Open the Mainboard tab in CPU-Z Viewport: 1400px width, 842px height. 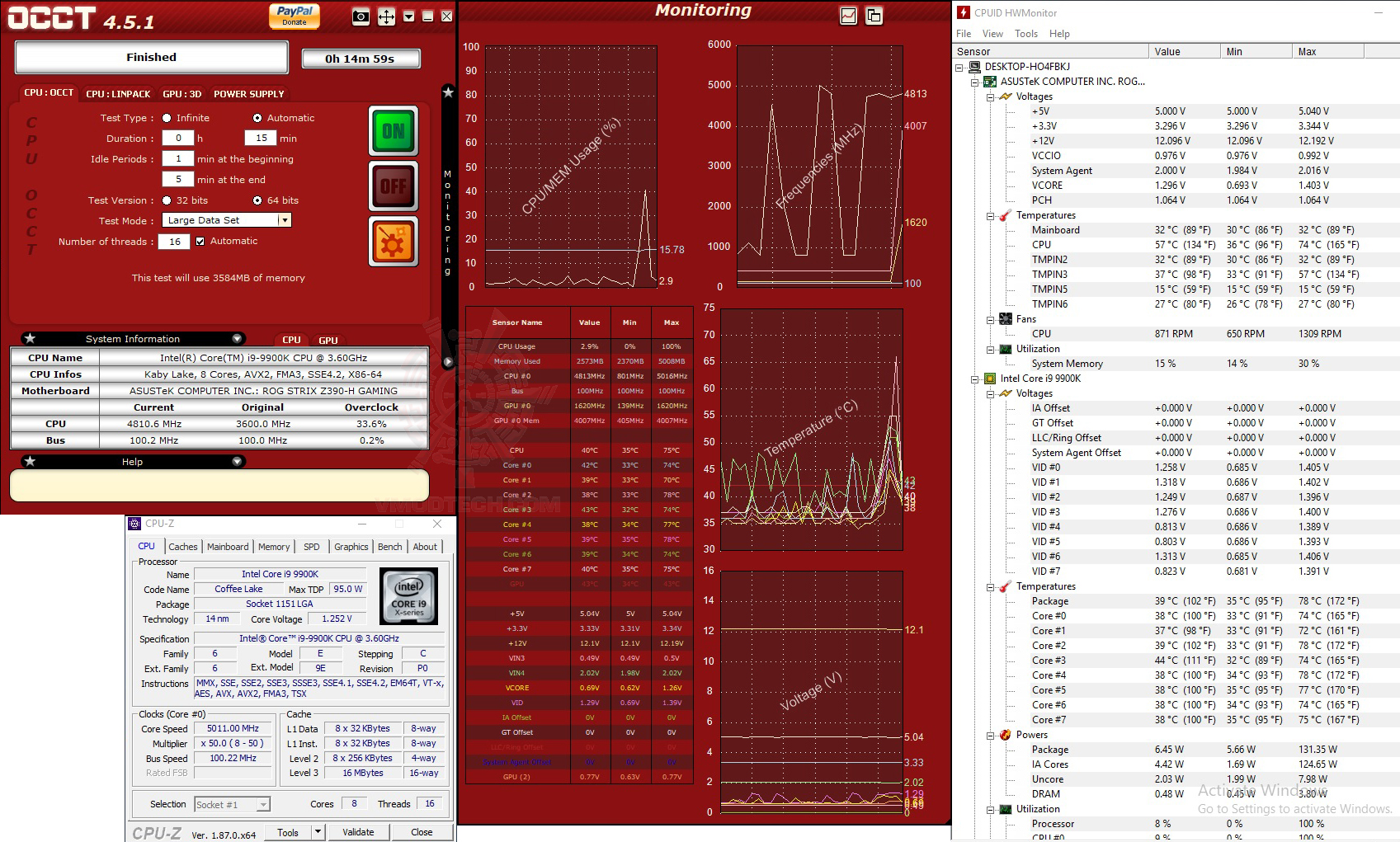228,547
